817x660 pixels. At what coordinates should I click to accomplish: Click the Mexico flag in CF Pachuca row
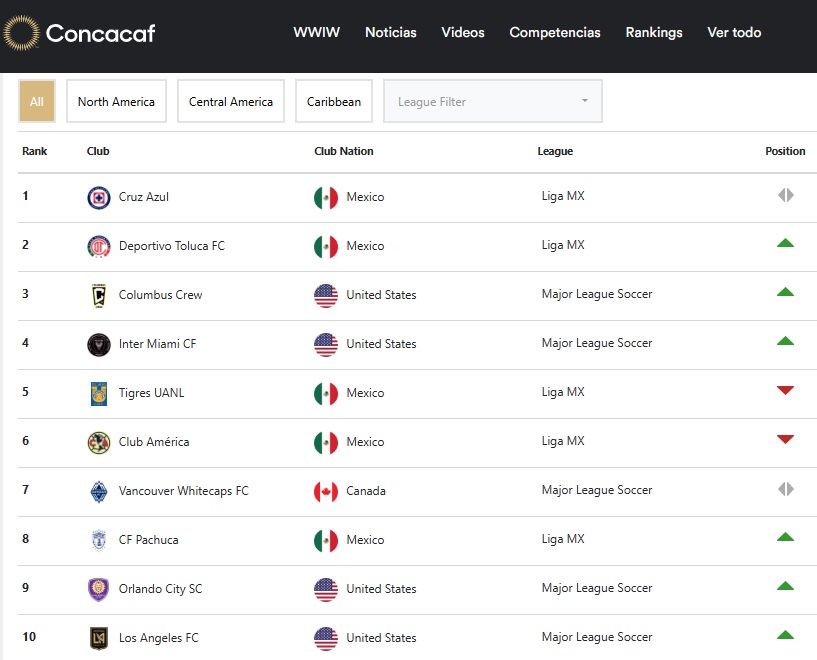[326, 541]
